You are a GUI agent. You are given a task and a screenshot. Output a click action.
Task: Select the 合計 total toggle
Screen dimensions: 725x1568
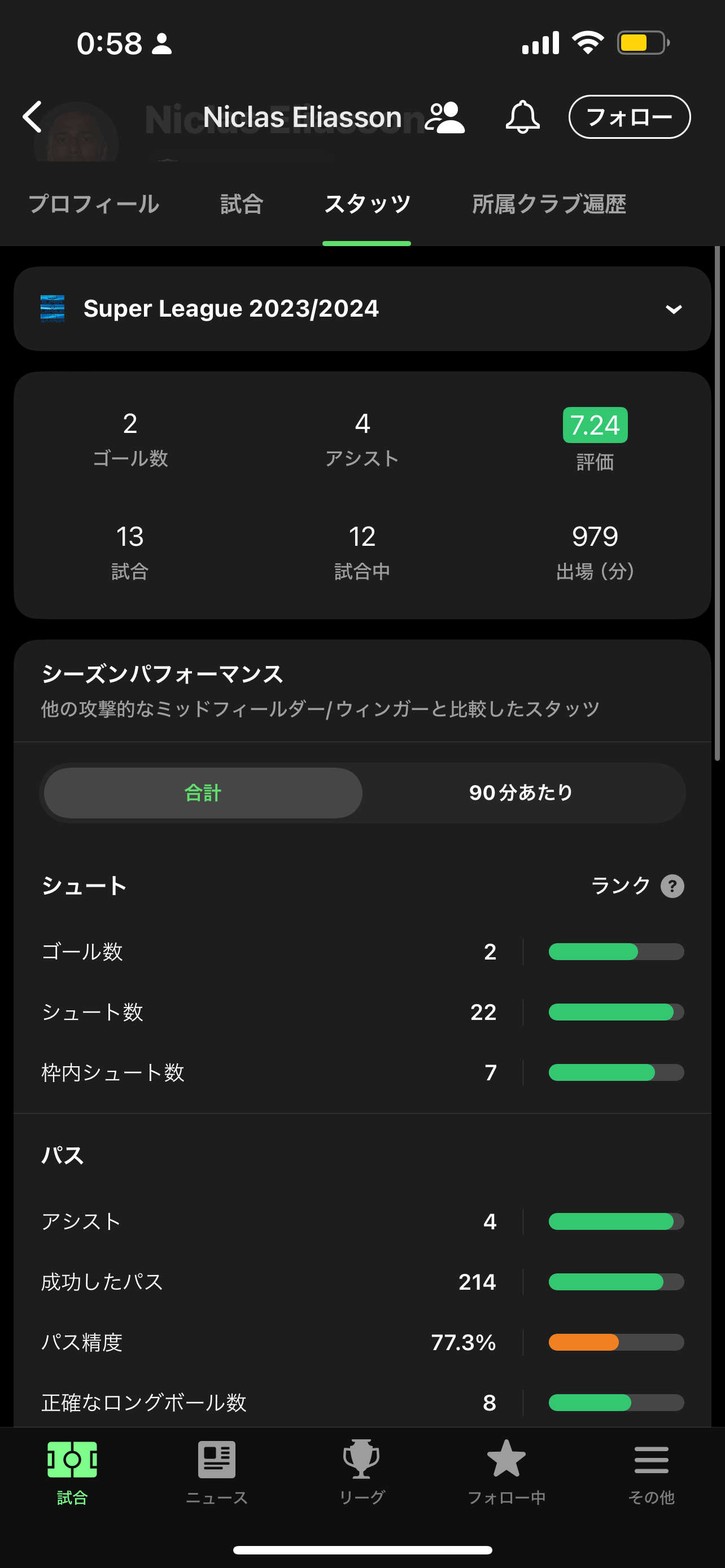203,792
